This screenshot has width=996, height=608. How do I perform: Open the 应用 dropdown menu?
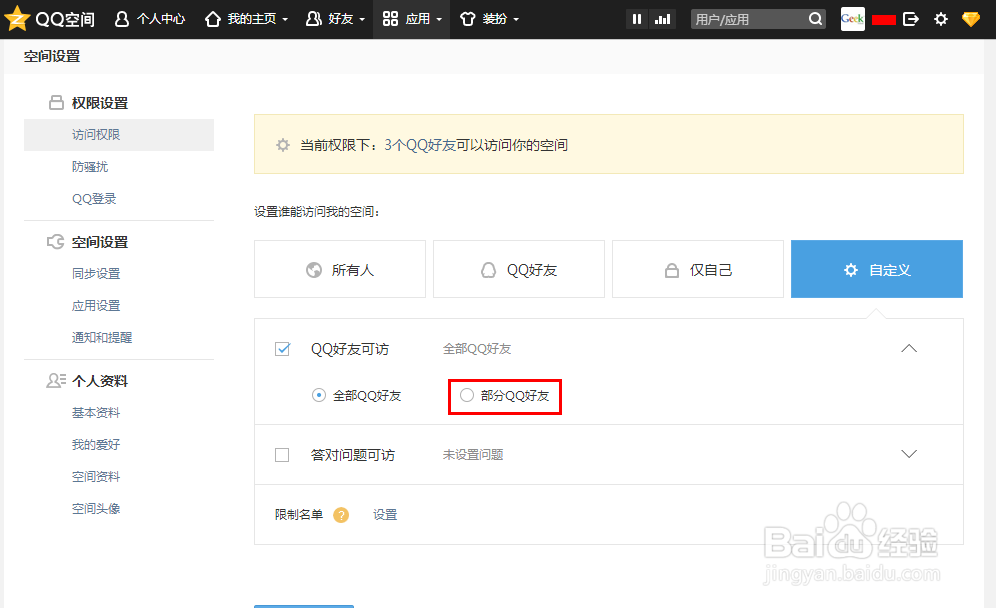point(412,19)
